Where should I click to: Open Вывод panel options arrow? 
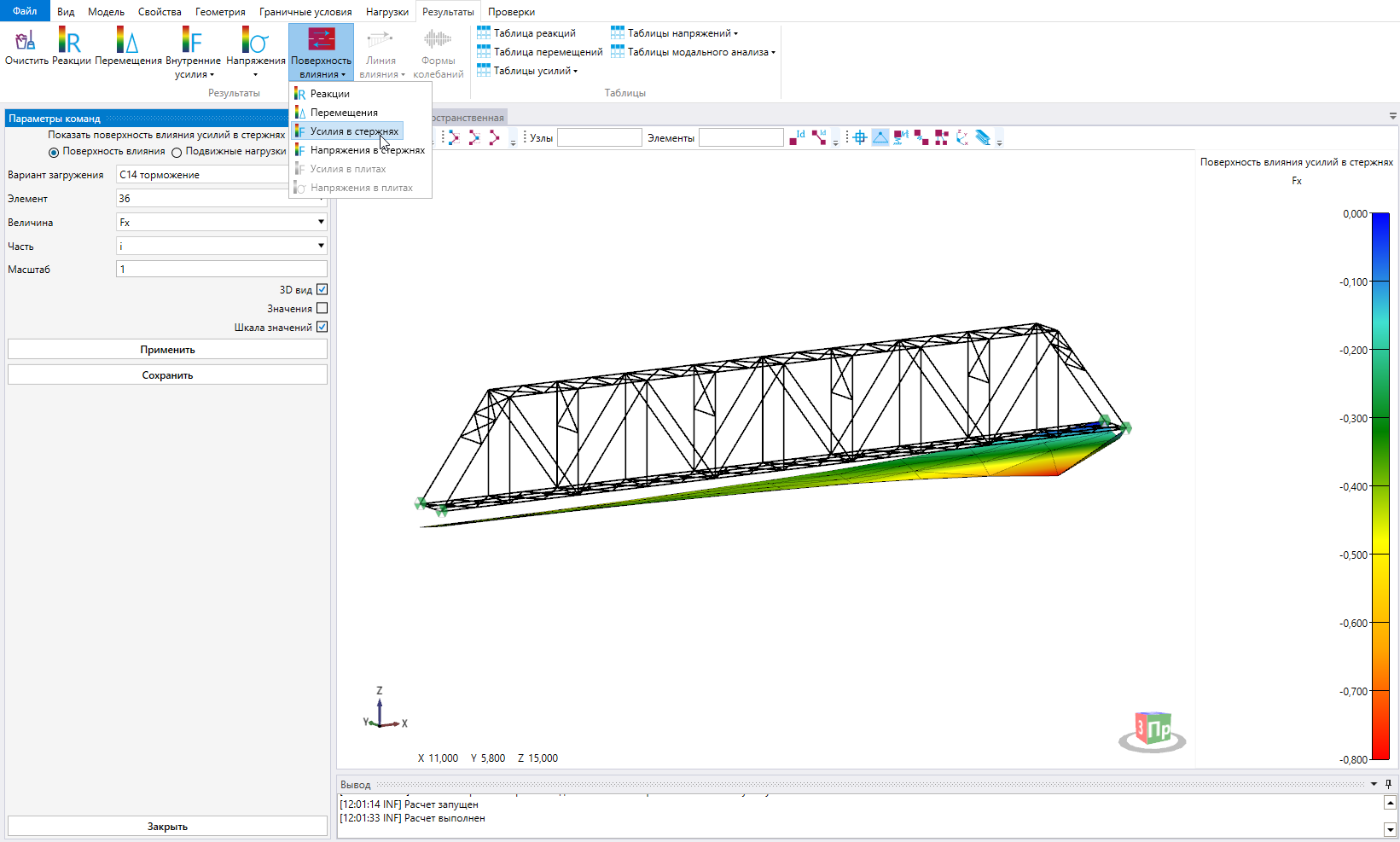(x=1374, y=784)
